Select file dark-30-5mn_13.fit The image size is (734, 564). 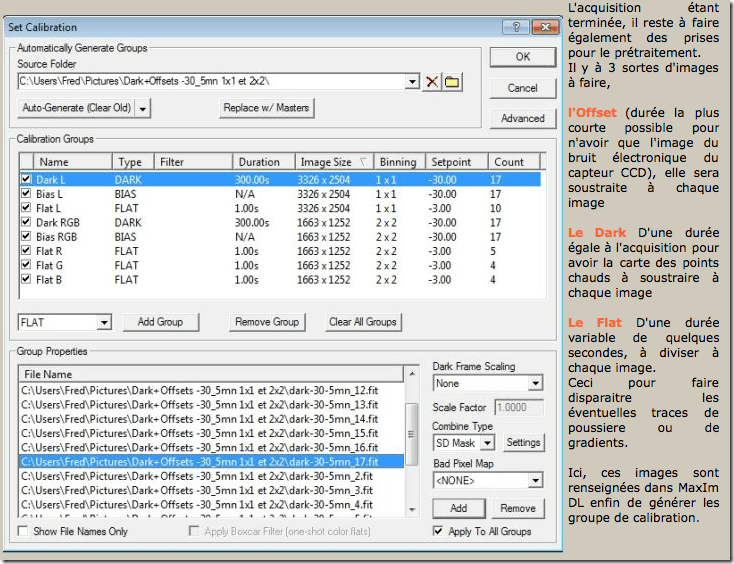click(199, 404)
